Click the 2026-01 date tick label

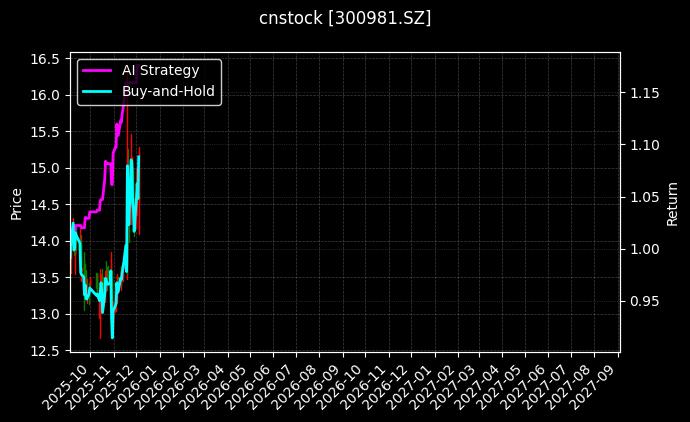click(x=137, y=387)
